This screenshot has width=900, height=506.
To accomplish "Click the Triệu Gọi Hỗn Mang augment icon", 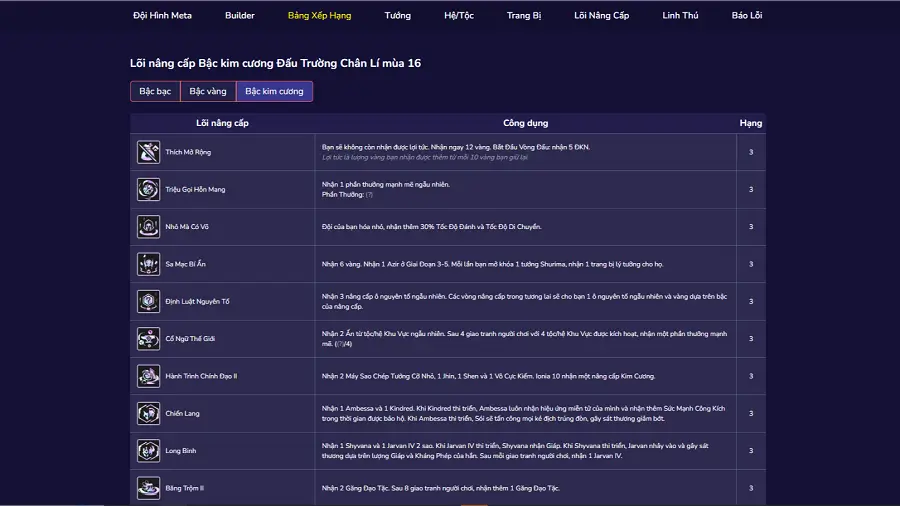I will click(148, 189).
